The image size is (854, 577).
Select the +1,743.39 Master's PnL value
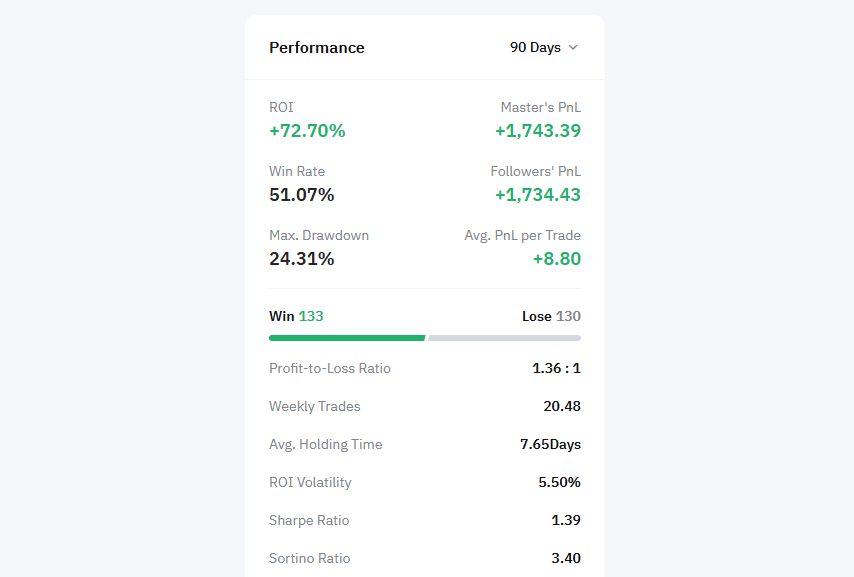(x=538, y=131)
